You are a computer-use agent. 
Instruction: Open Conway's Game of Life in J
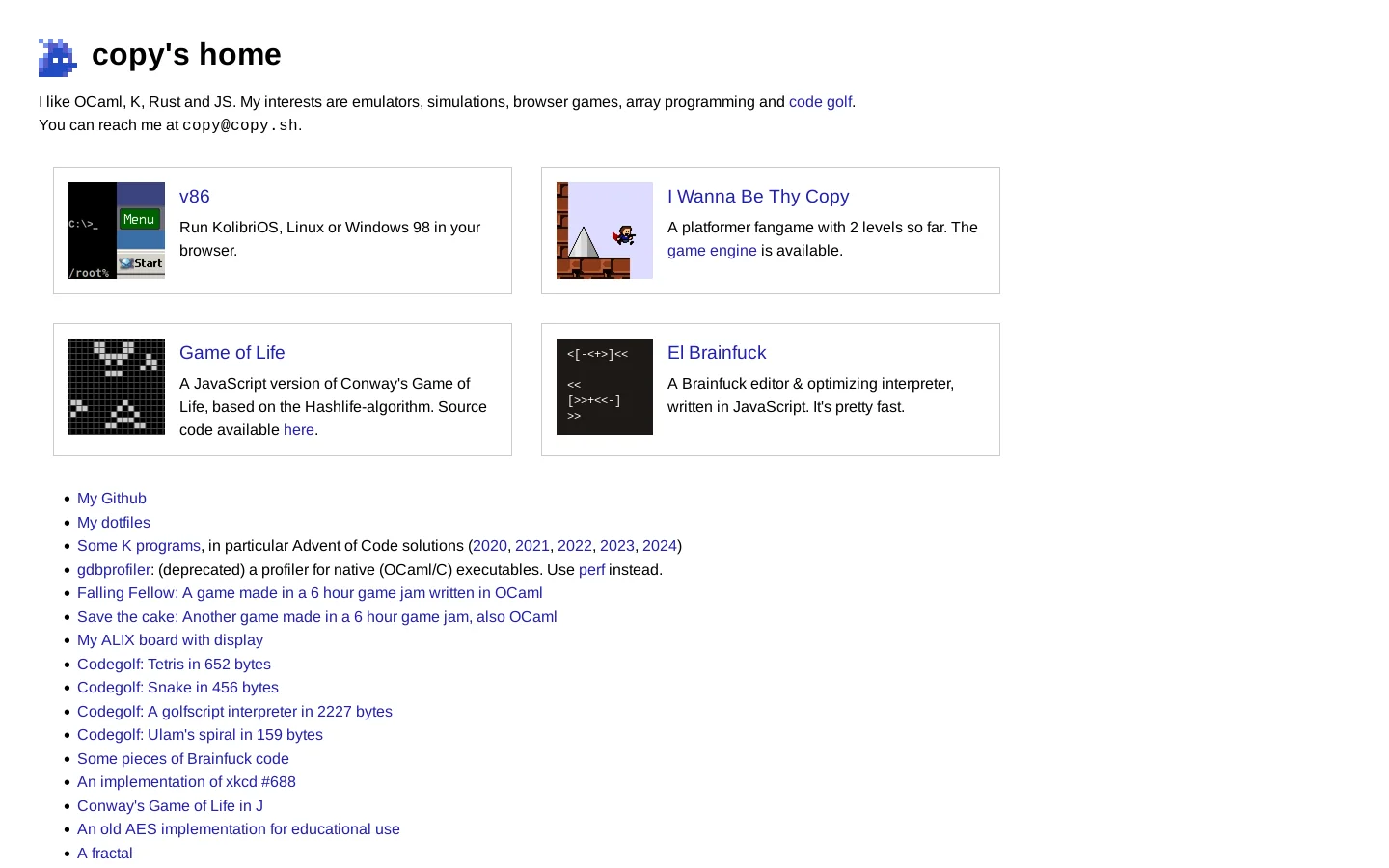(x=170, y=806)
